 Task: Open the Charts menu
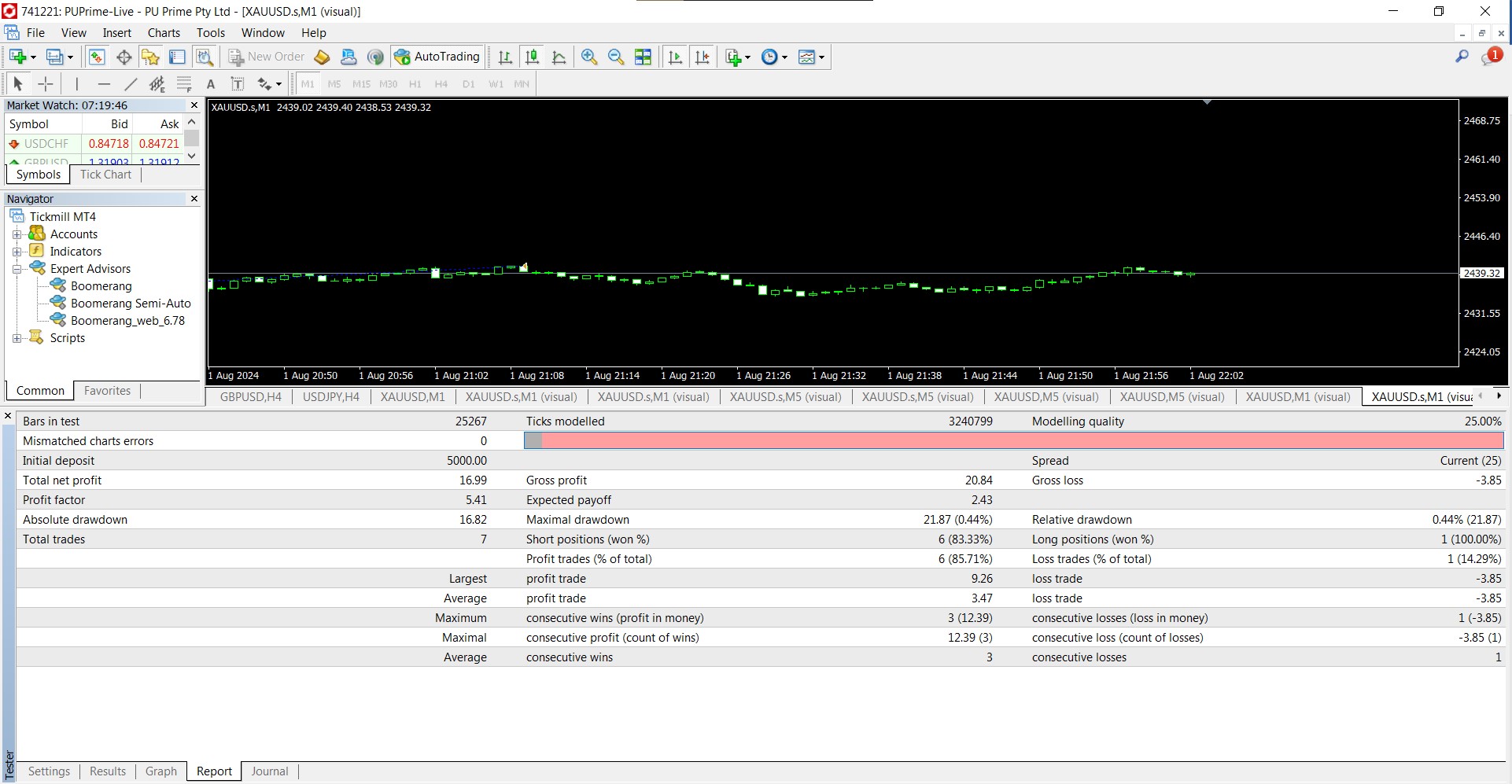point(164,33)
